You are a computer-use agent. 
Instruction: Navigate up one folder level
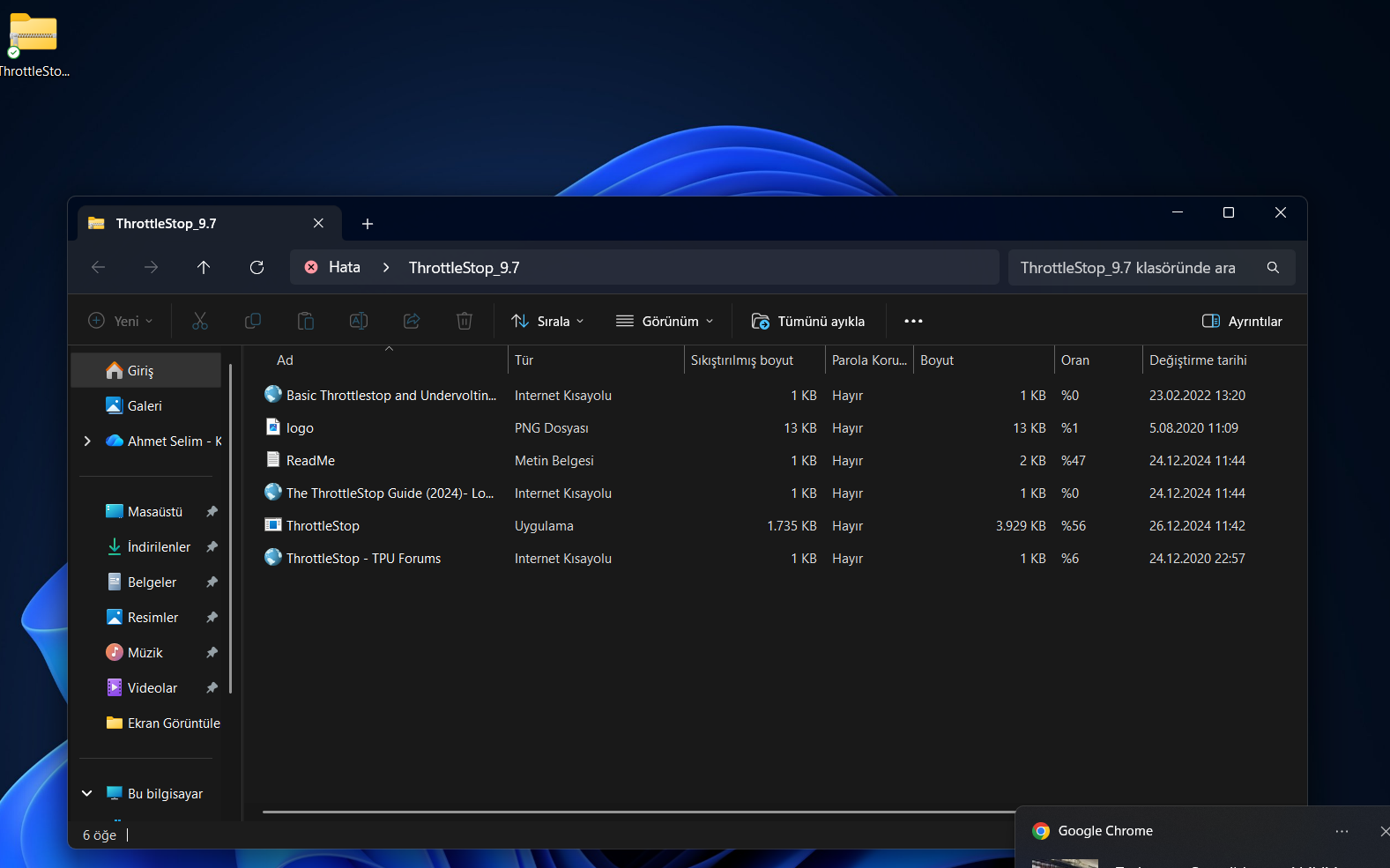pos(204,267)
